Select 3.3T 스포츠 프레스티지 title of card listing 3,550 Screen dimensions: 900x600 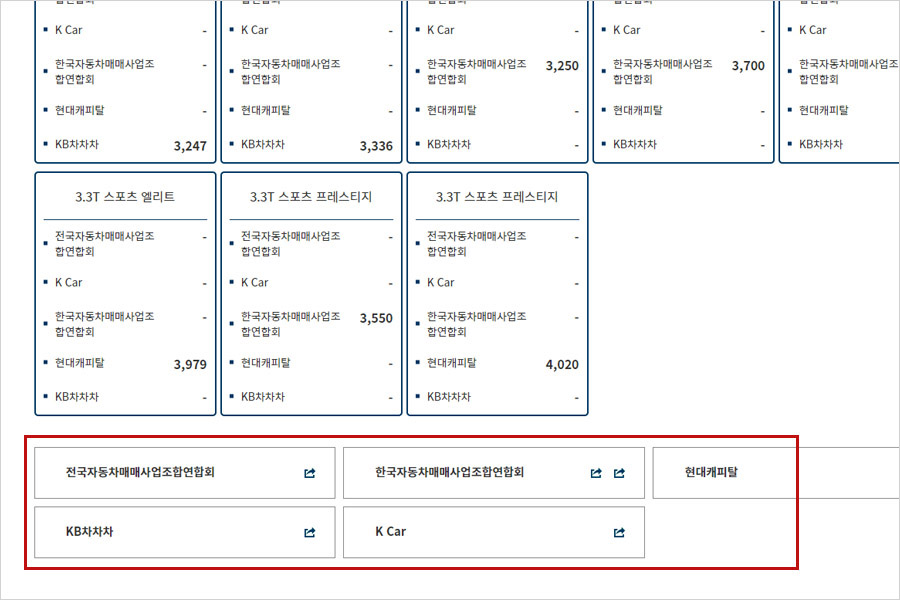(311, 197)
